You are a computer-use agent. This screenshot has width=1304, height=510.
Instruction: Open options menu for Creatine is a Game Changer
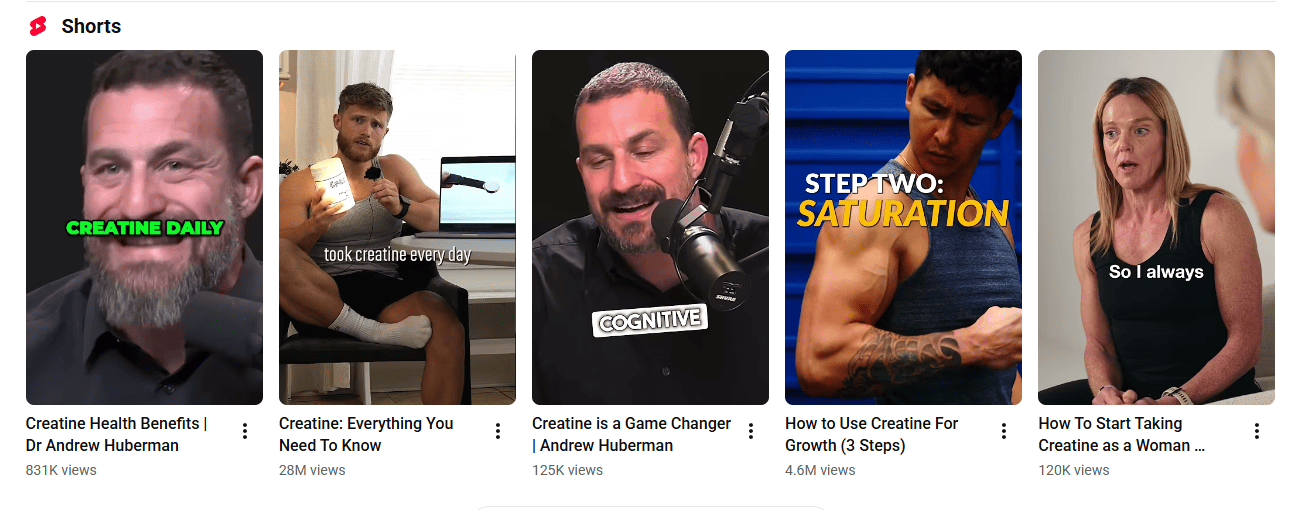tap(751, 431)
